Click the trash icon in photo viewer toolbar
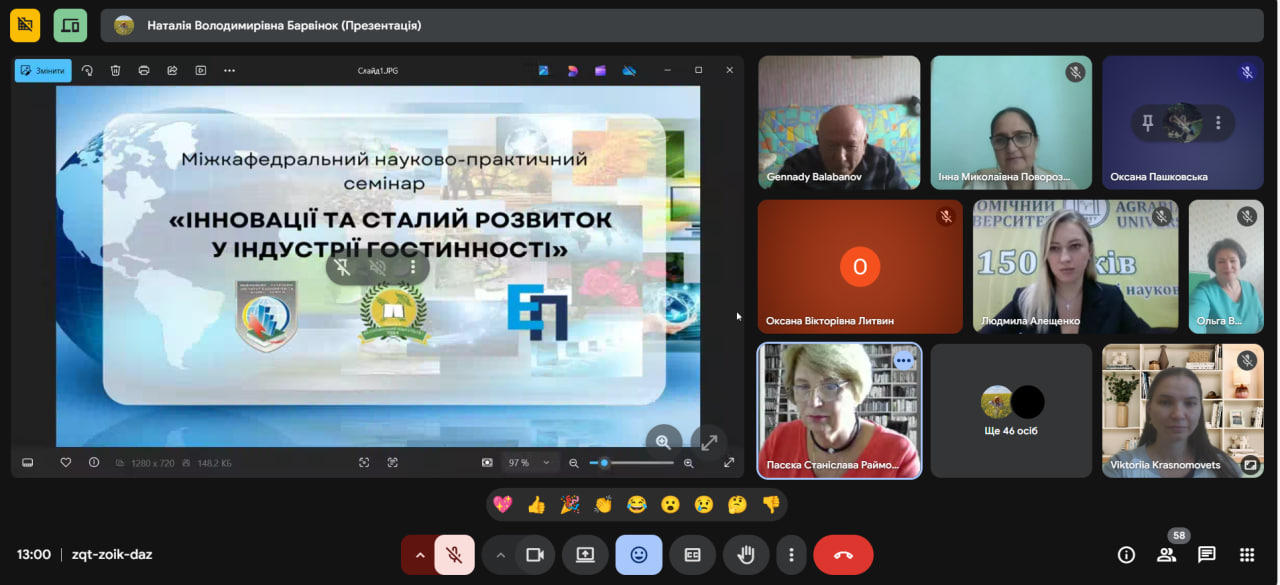1280x585 pixels. click(116, 71)
